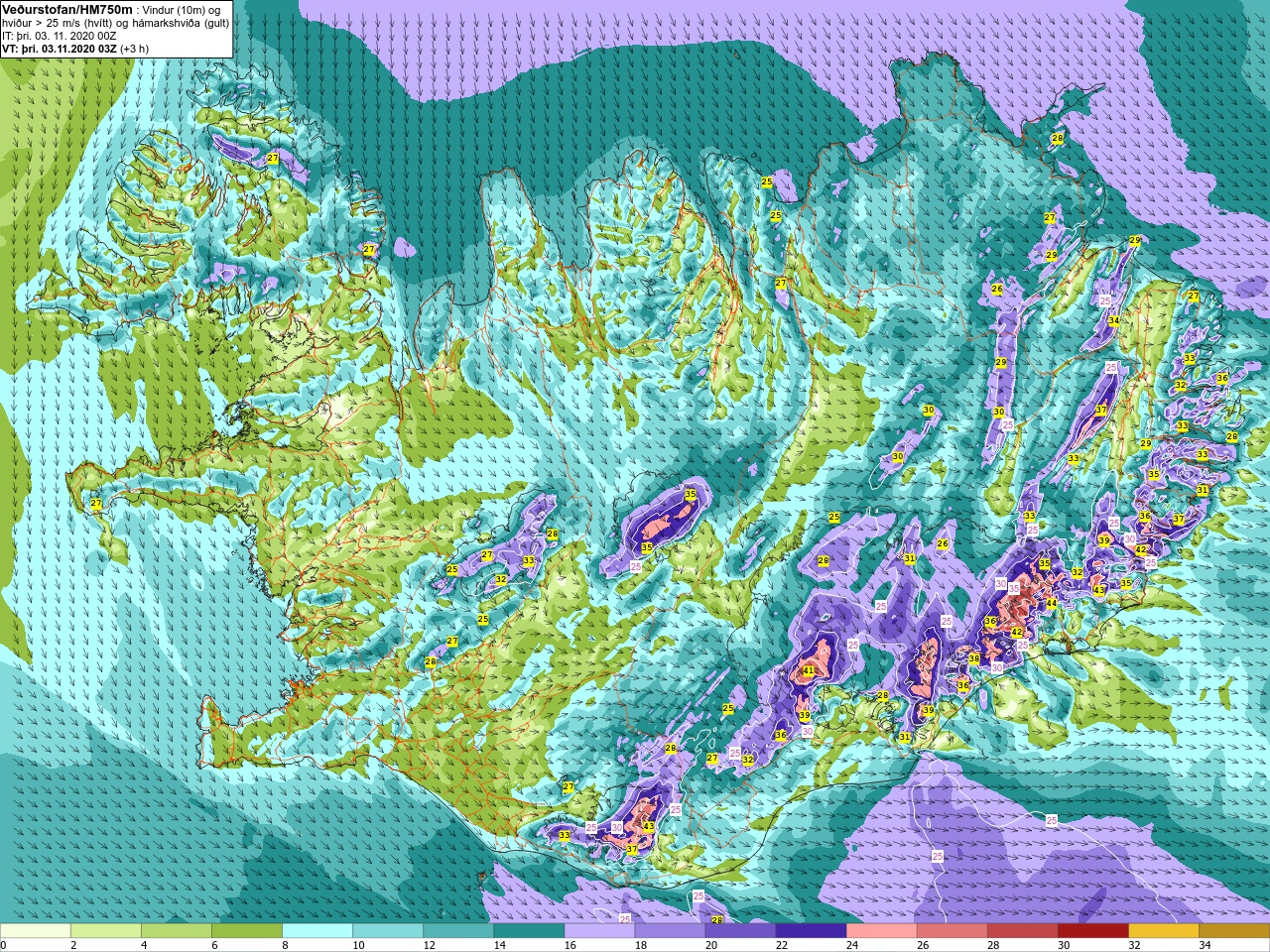Select the 12–14 legend color swatch
The image size is (1270, 952).
pyautogui.click(x=458, y=931)
